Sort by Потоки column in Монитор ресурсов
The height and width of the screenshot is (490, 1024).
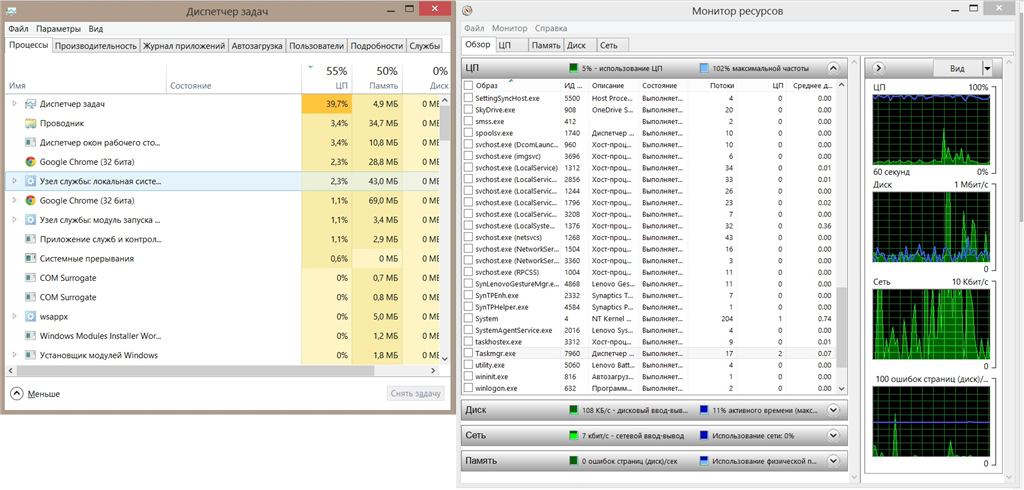722,86
